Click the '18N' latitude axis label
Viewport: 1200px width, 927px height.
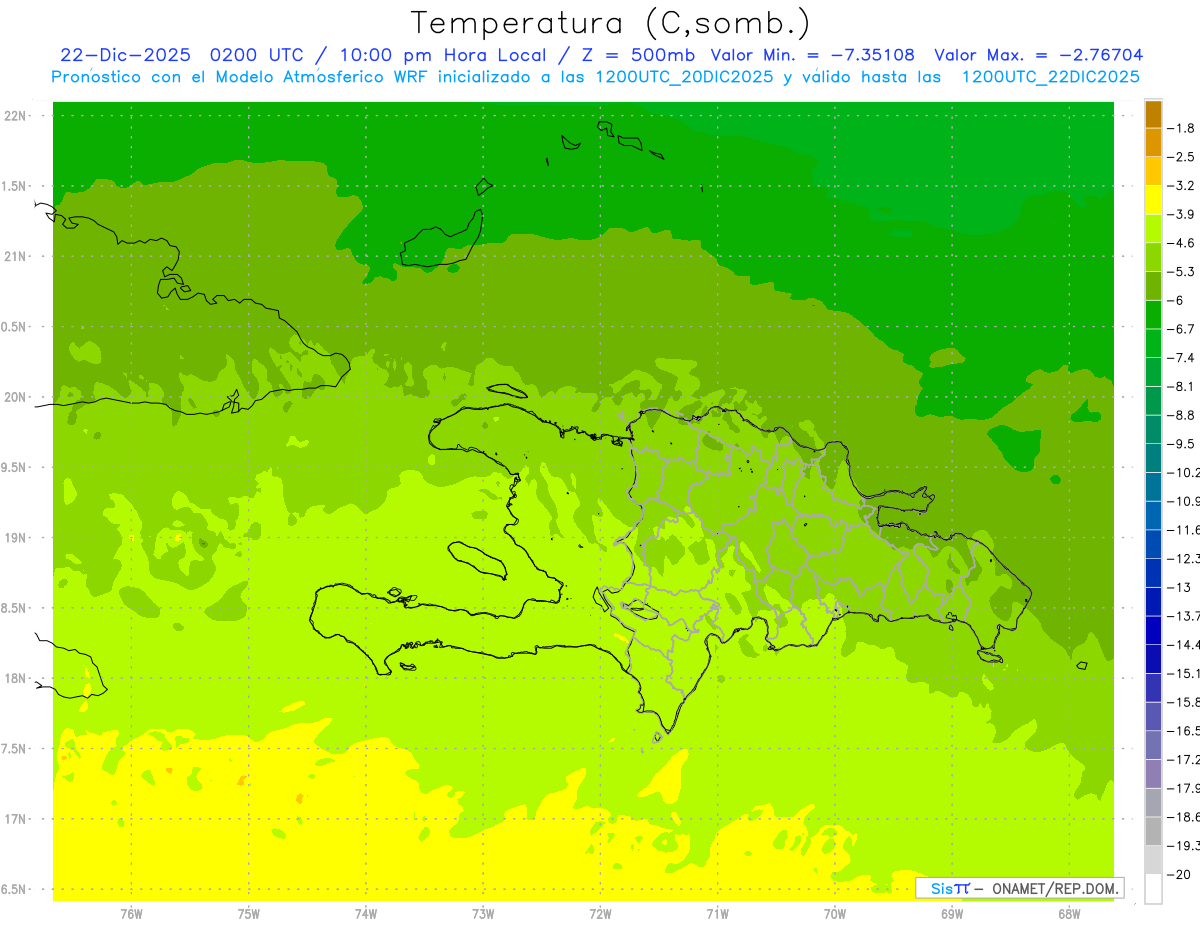pos(14,678)
